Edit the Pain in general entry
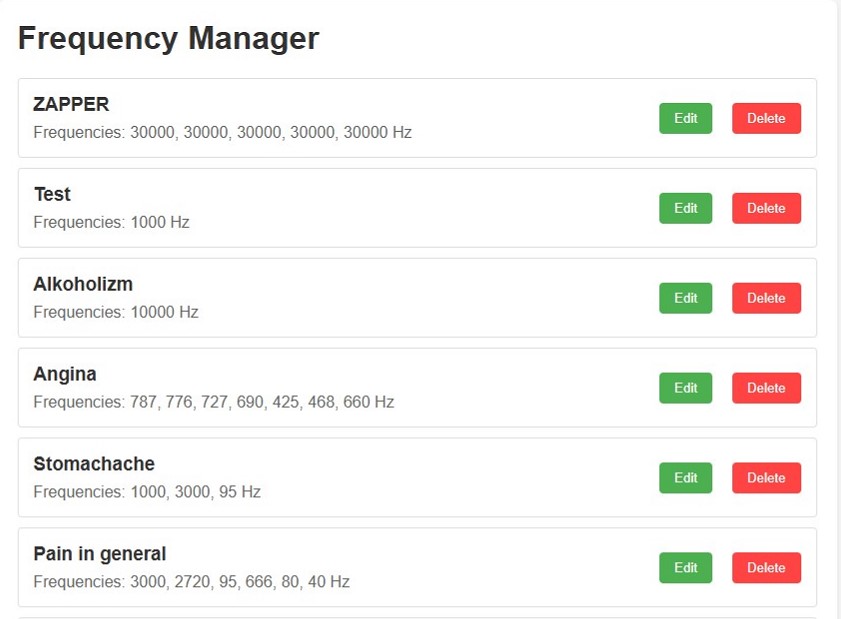The height and width of the screenshot is (619, 841). tap(685, 568)
